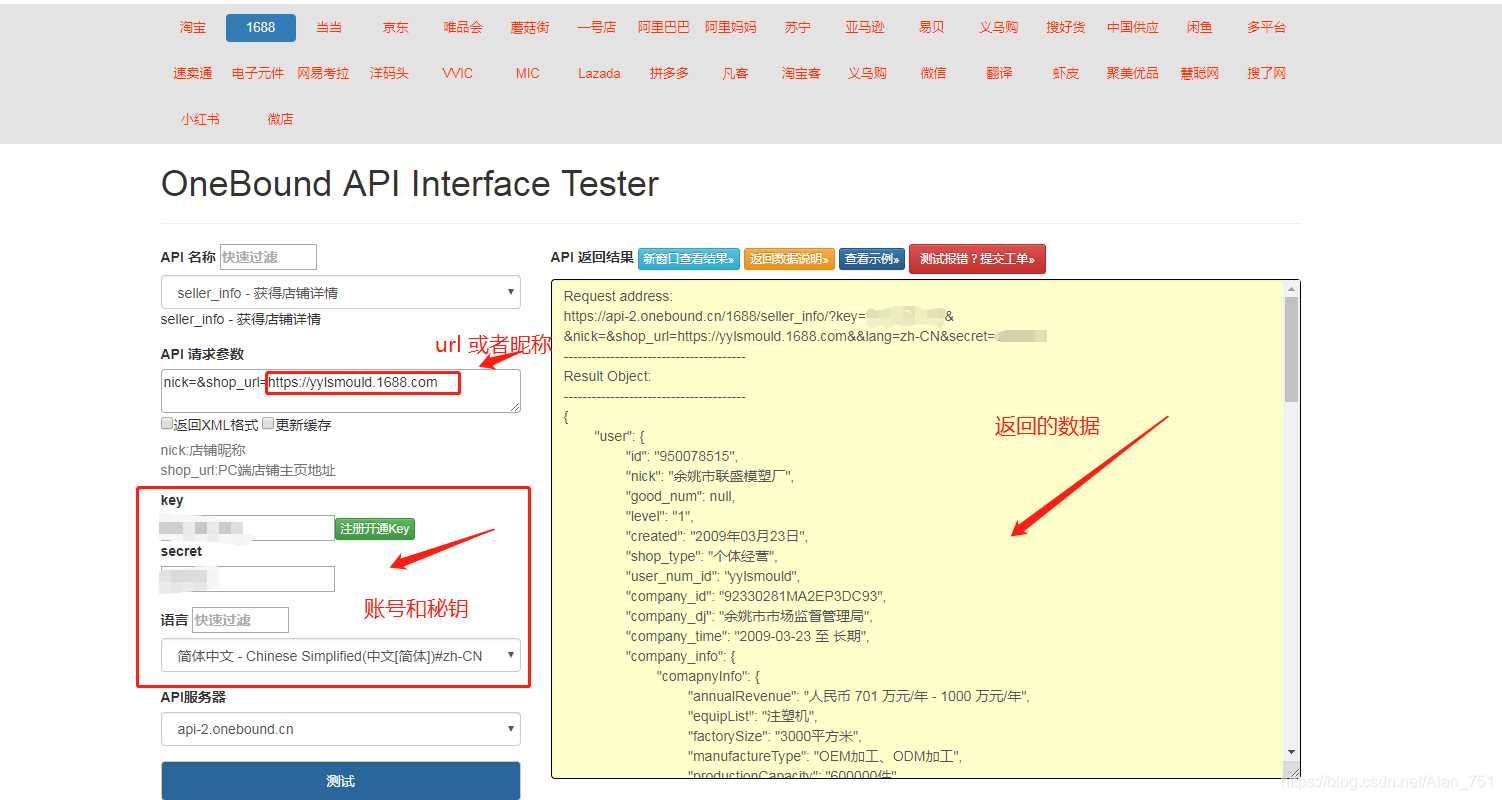The image size is (1502, 800).
Task: Switch to the 淘宝 platform tab
Action: (193, 28)
